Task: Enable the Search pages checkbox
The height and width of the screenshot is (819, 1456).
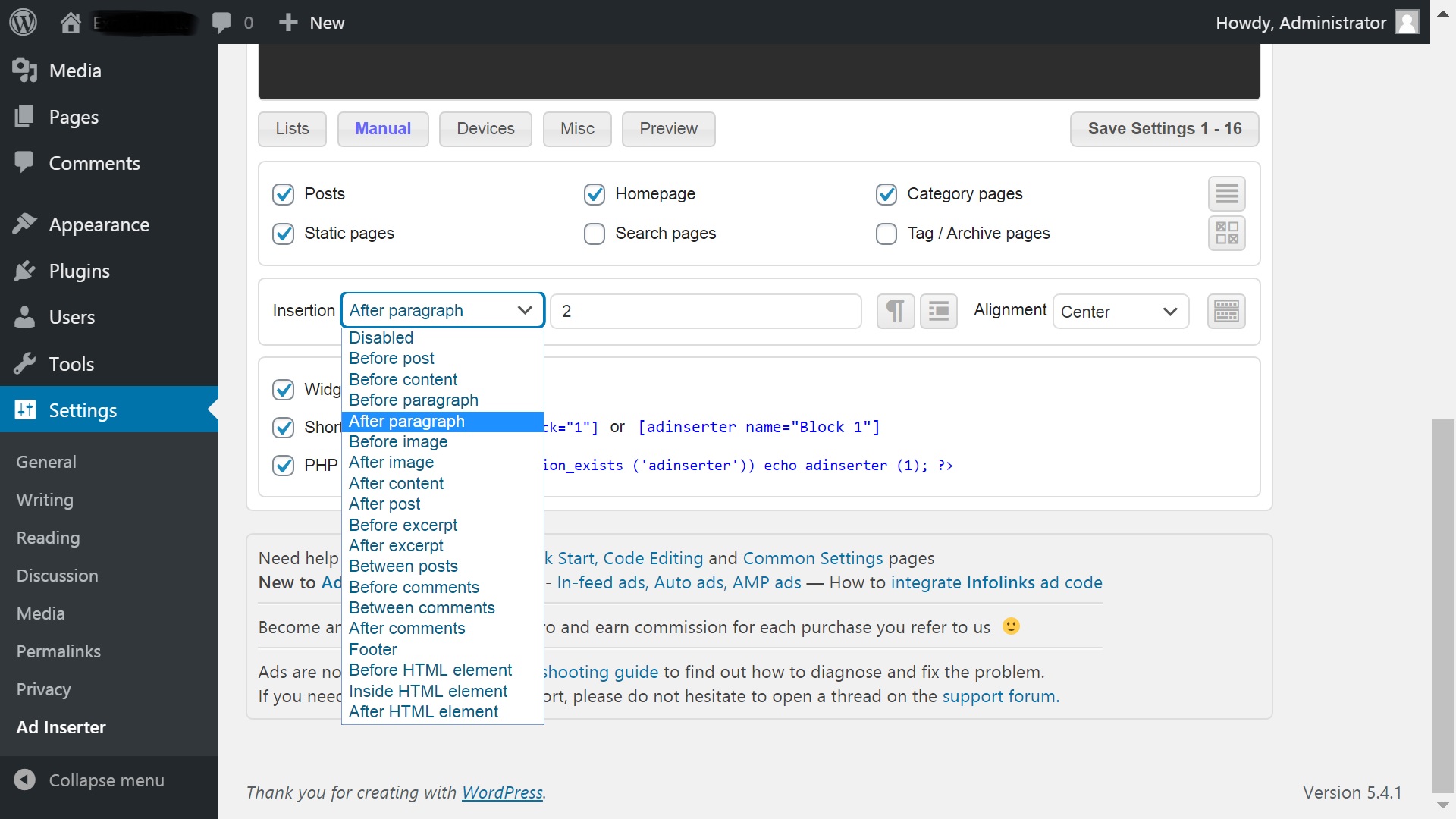Action: coord(595,234)
